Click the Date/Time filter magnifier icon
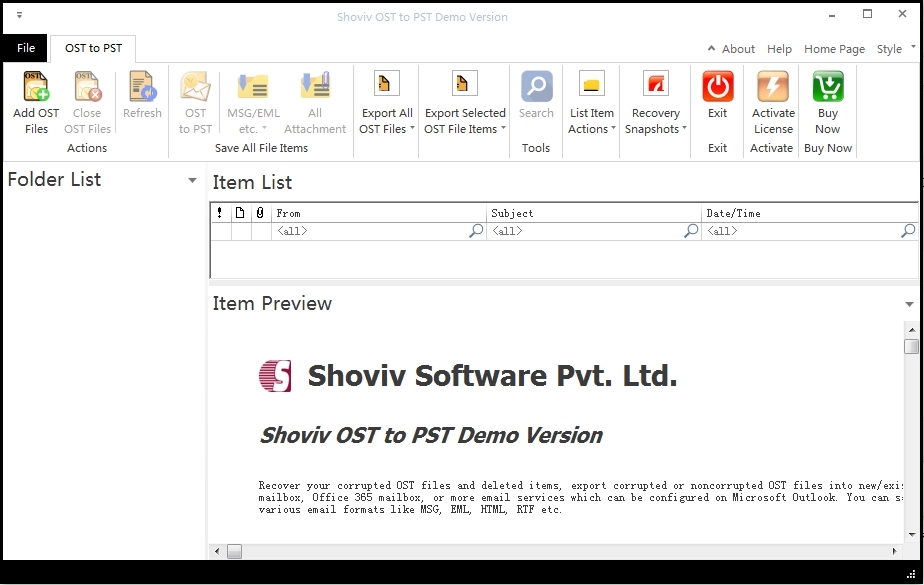Viewport: 924px width, 585px height. pos(908,231)
